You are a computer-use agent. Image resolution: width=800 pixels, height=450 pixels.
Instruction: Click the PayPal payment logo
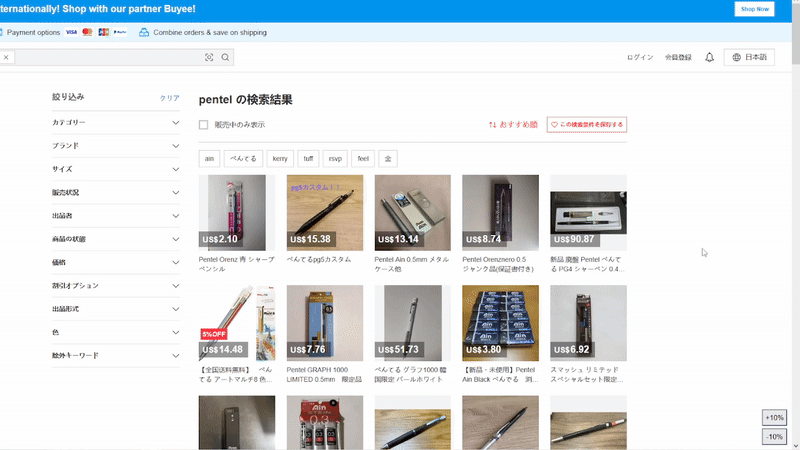click(120, 32)
